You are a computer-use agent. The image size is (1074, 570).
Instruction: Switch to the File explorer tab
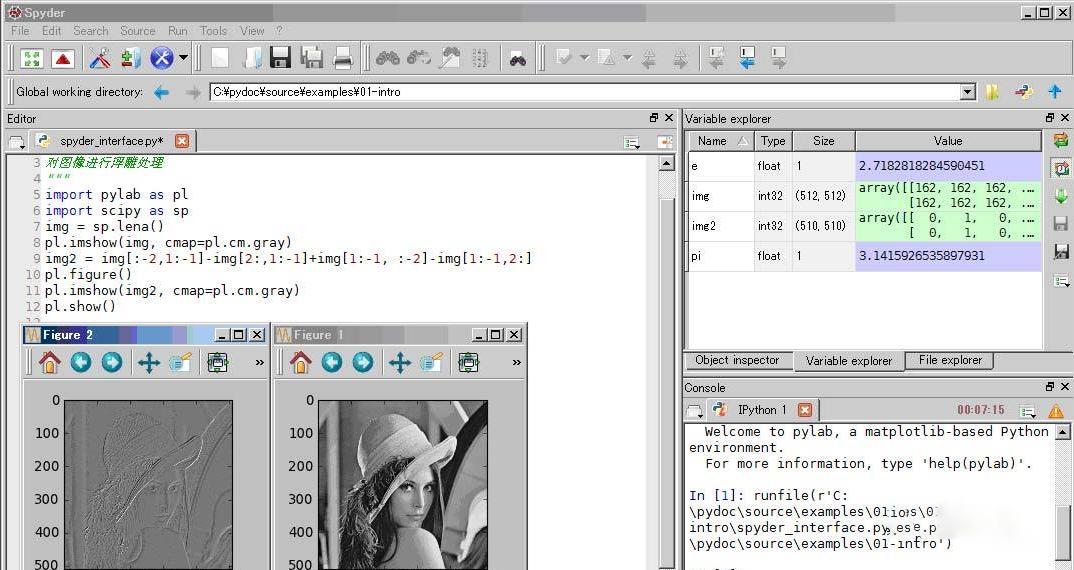click(950, 360)
